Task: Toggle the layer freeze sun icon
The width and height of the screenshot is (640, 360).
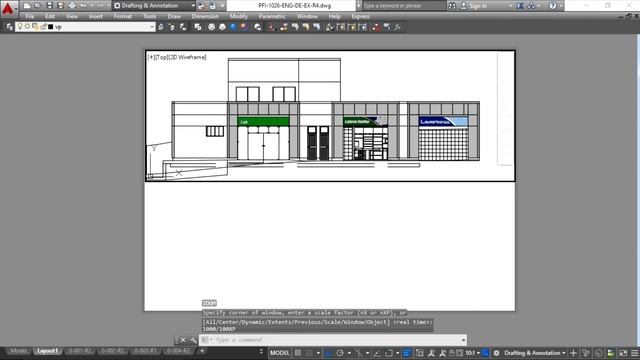Action: (x=27, y=27)
